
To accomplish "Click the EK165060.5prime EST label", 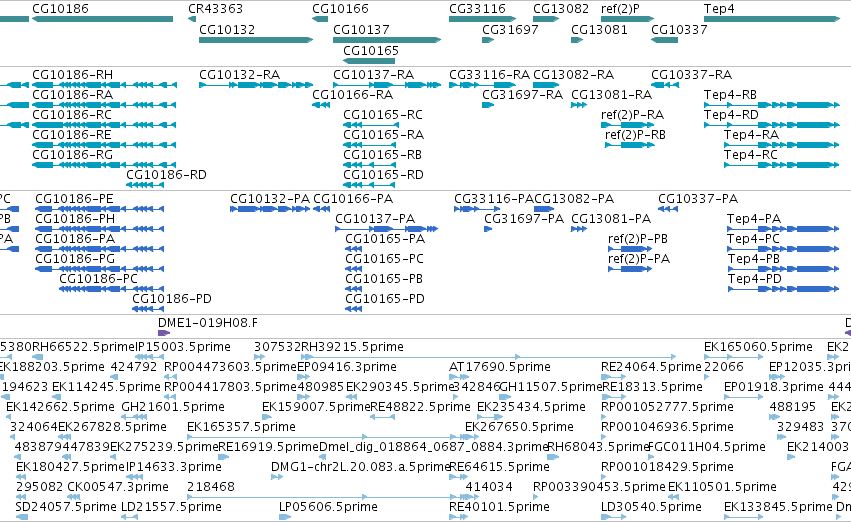I will click(x=758, y=347).
